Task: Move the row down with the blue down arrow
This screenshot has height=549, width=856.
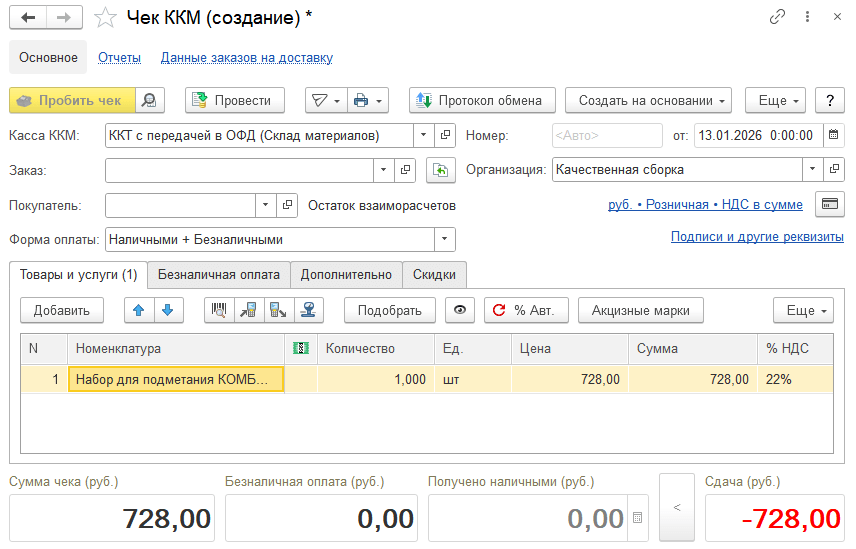Action: point(167,310)
